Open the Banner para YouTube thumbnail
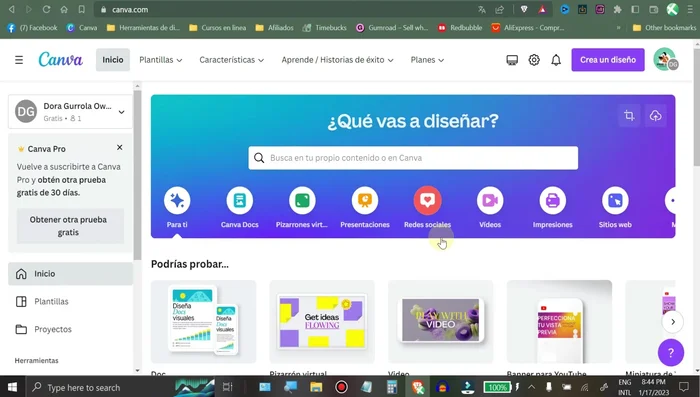 click(x=559, y=322)
